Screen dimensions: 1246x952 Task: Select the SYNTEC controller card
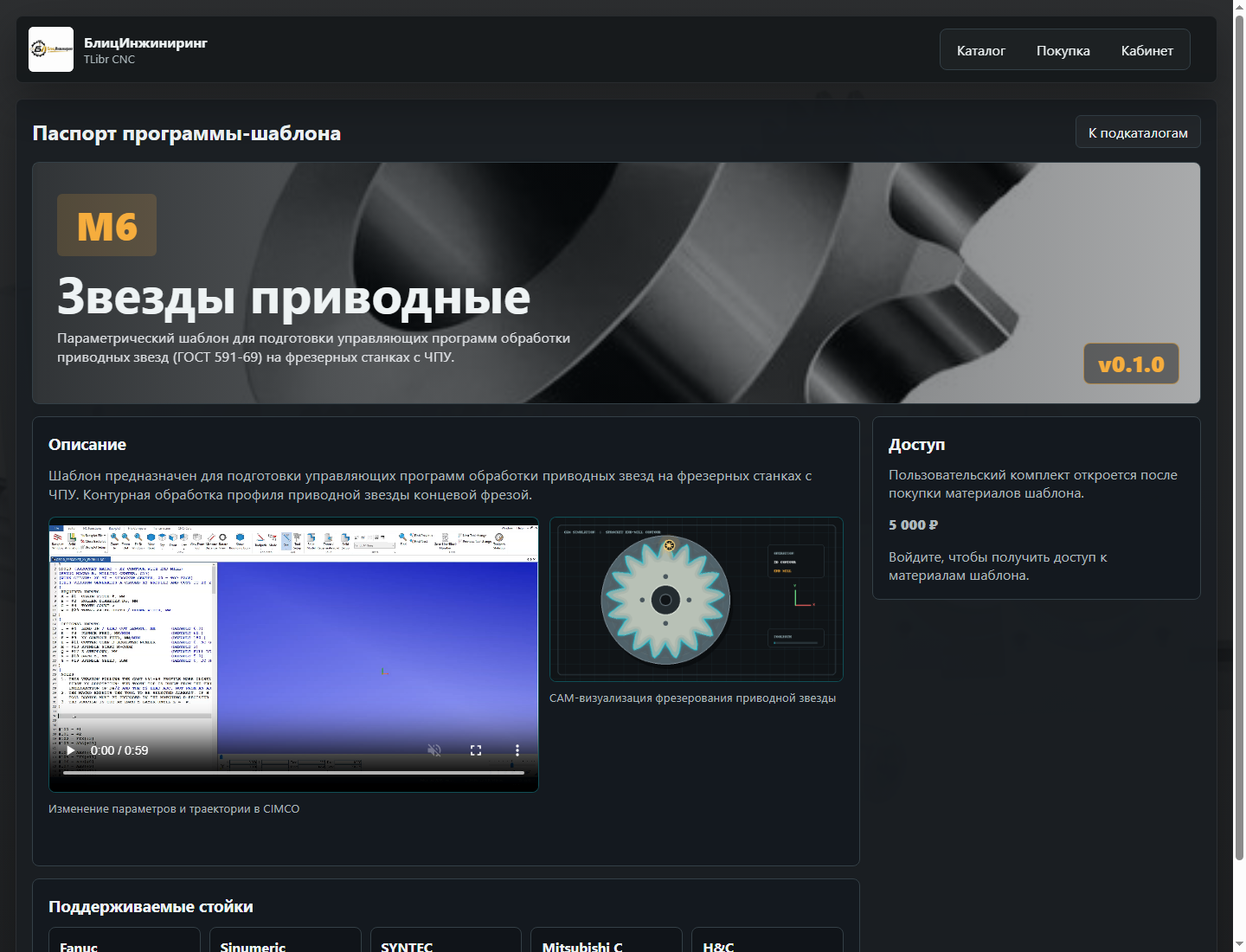(x=446, y=940)
